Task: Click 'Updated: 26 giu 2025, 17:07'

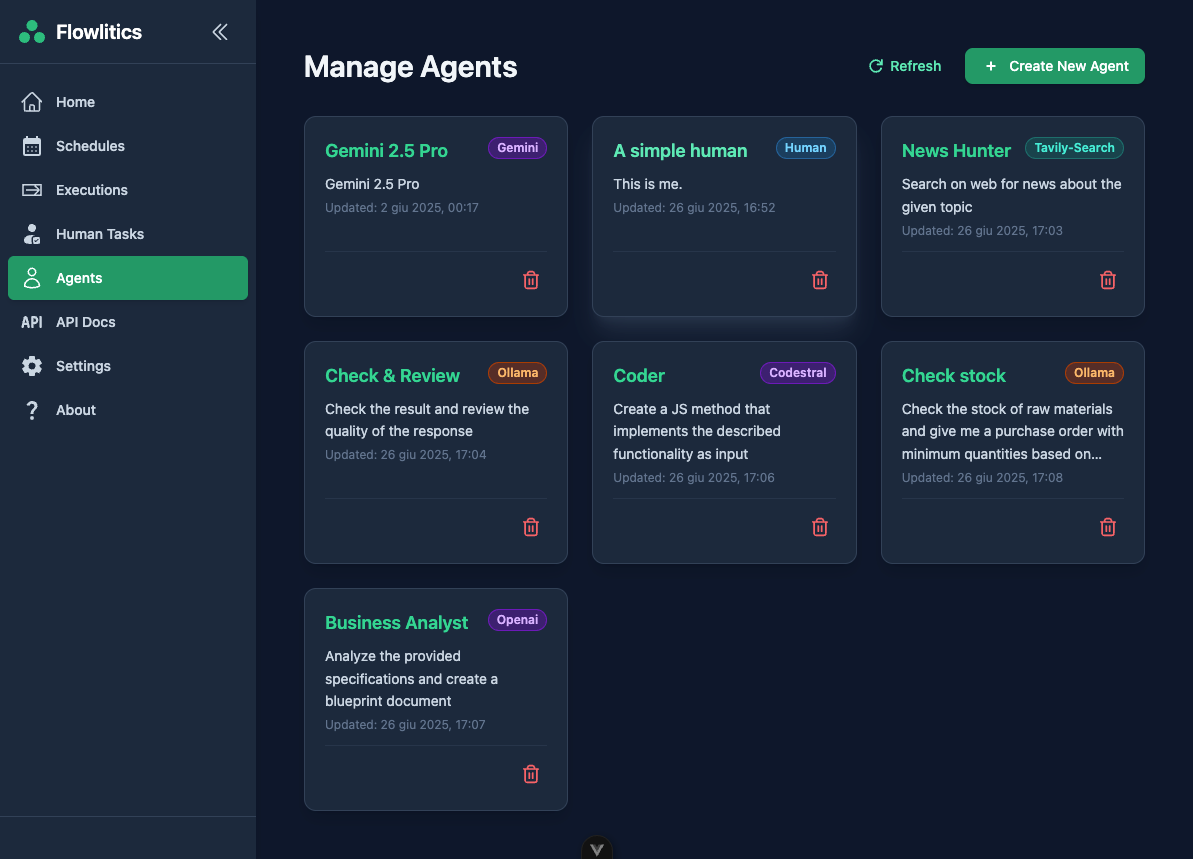Action: (405, 724)
